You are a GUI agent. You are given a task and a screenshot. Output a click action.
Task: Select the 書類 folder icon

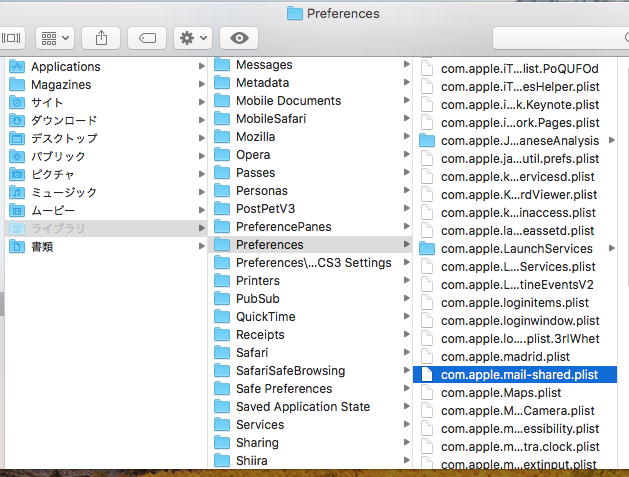(17, 246)
